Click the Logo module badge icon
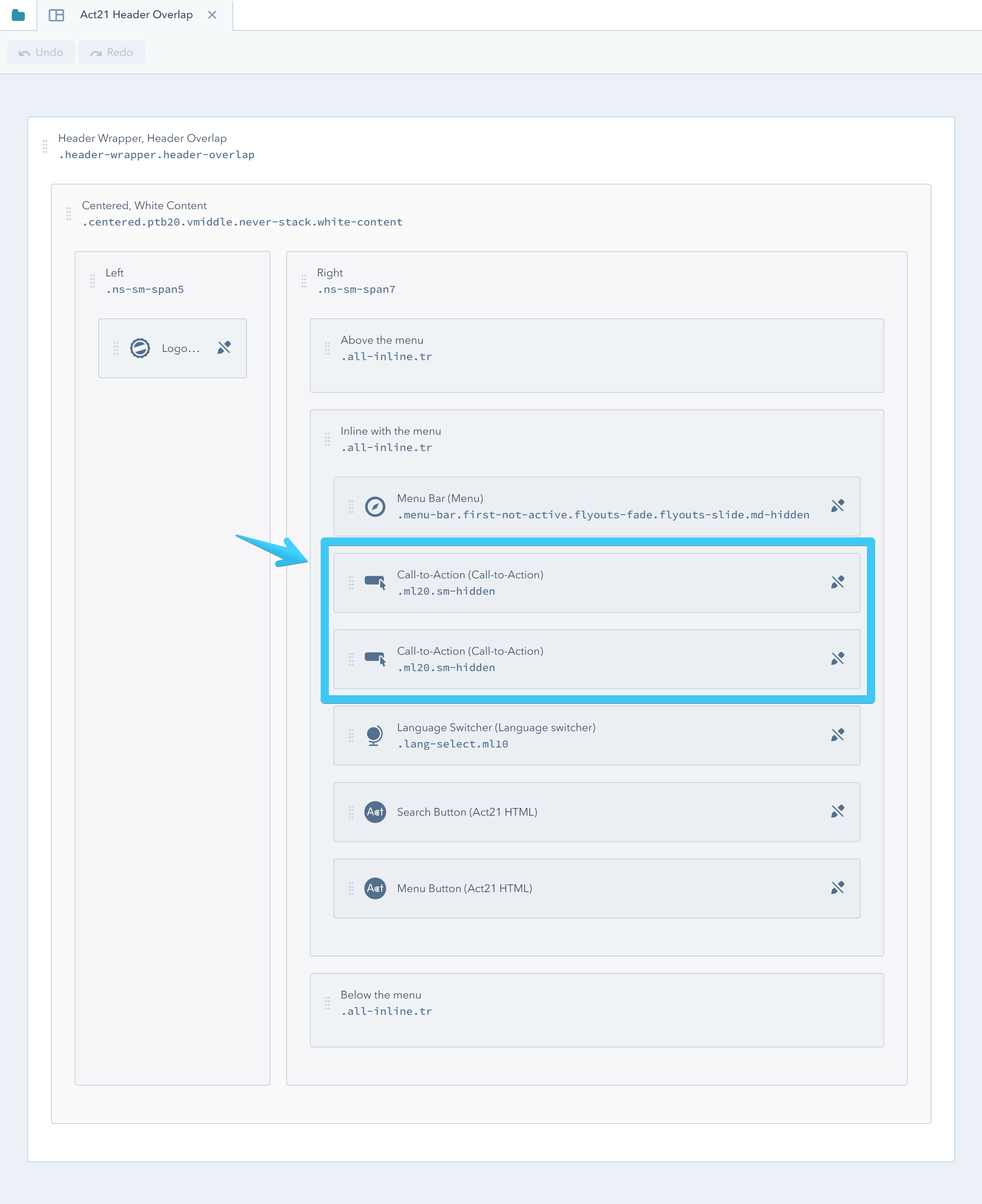Screen dimensions: 982x1204 tap(140, 348)
